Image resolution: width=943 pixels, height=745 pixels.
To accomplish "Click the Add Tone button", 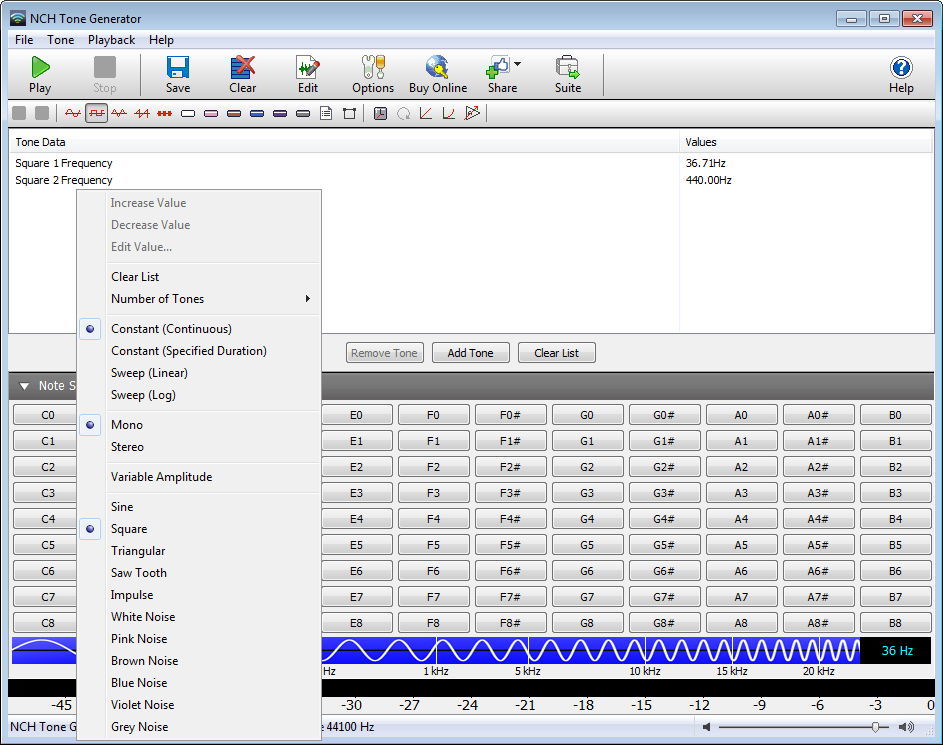I will 470,353.
